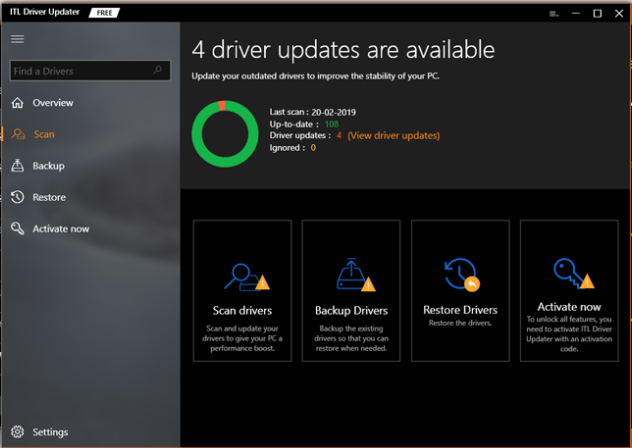Click the Activate now card title

(569, 307)
